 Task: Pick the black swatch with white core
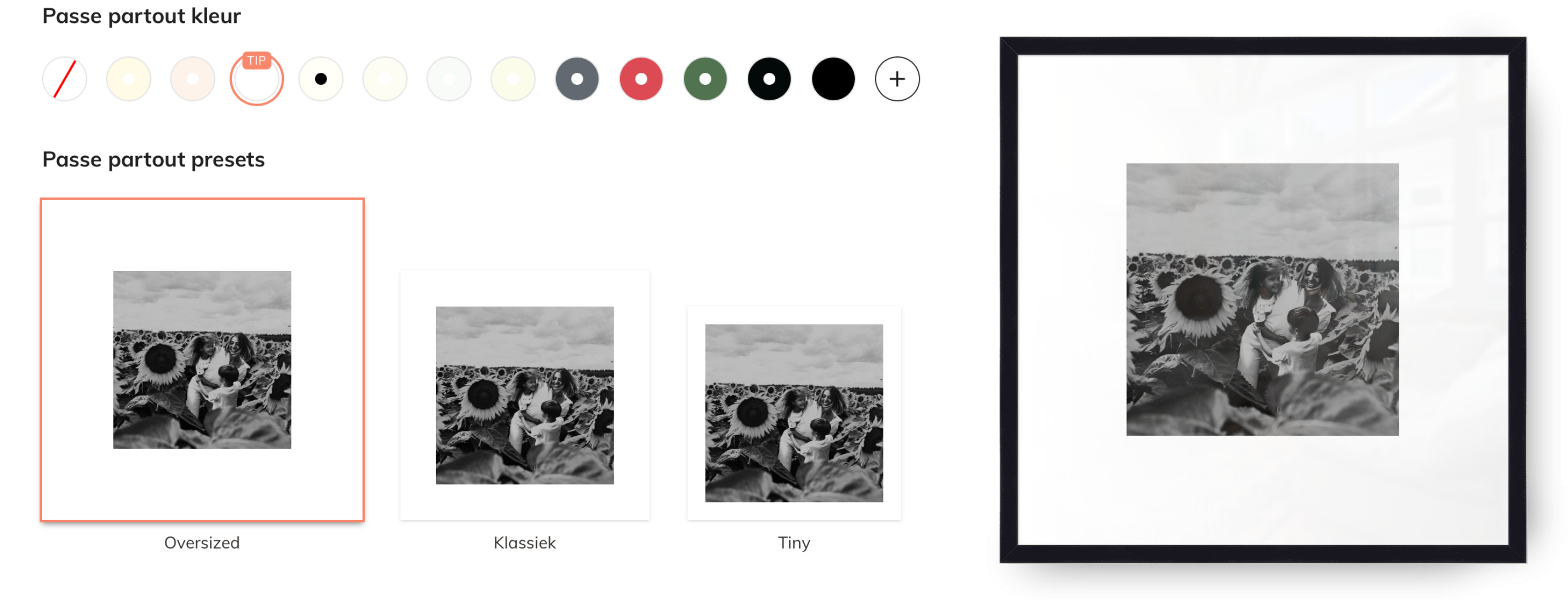(x=769, y=79)
